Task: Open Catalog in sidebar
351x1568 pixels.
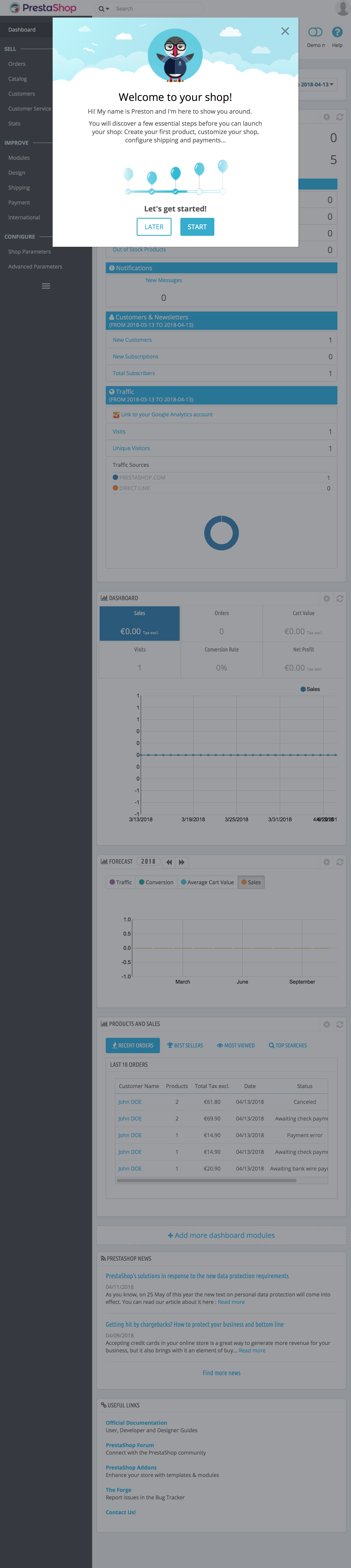Action: coord(18,79)
